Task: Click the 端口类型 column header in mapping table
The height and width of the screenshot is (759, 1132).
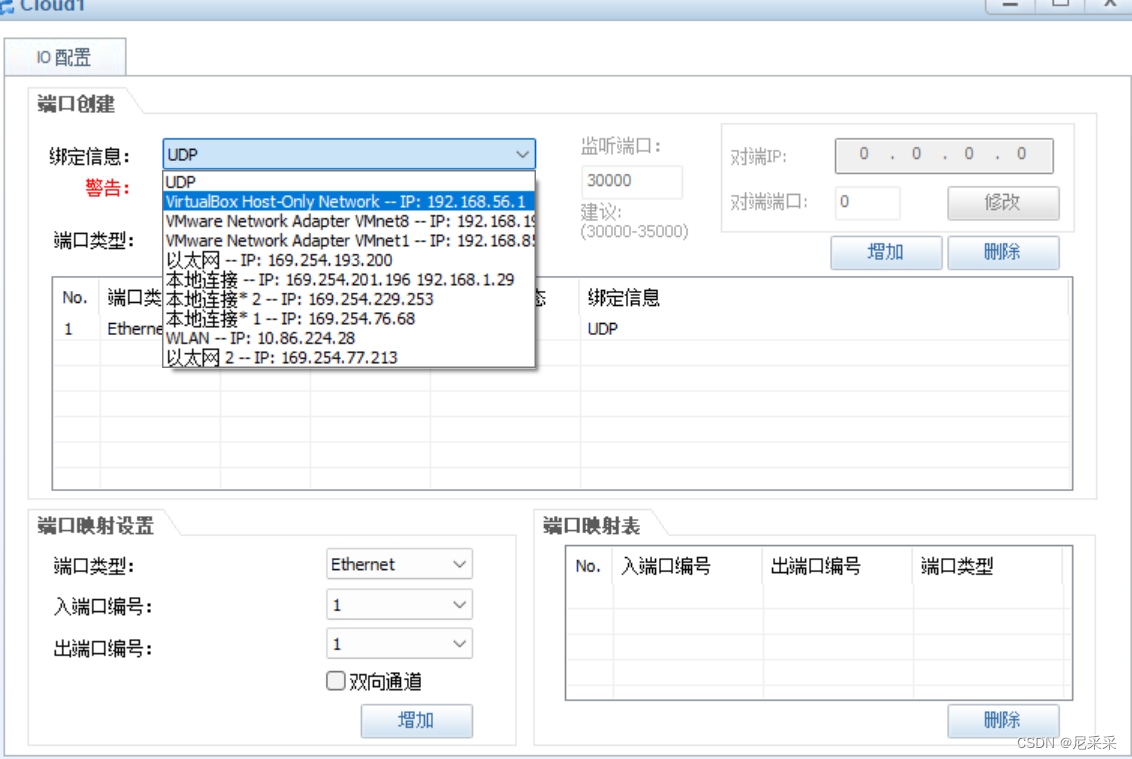Action: click(x=988, y=566)
